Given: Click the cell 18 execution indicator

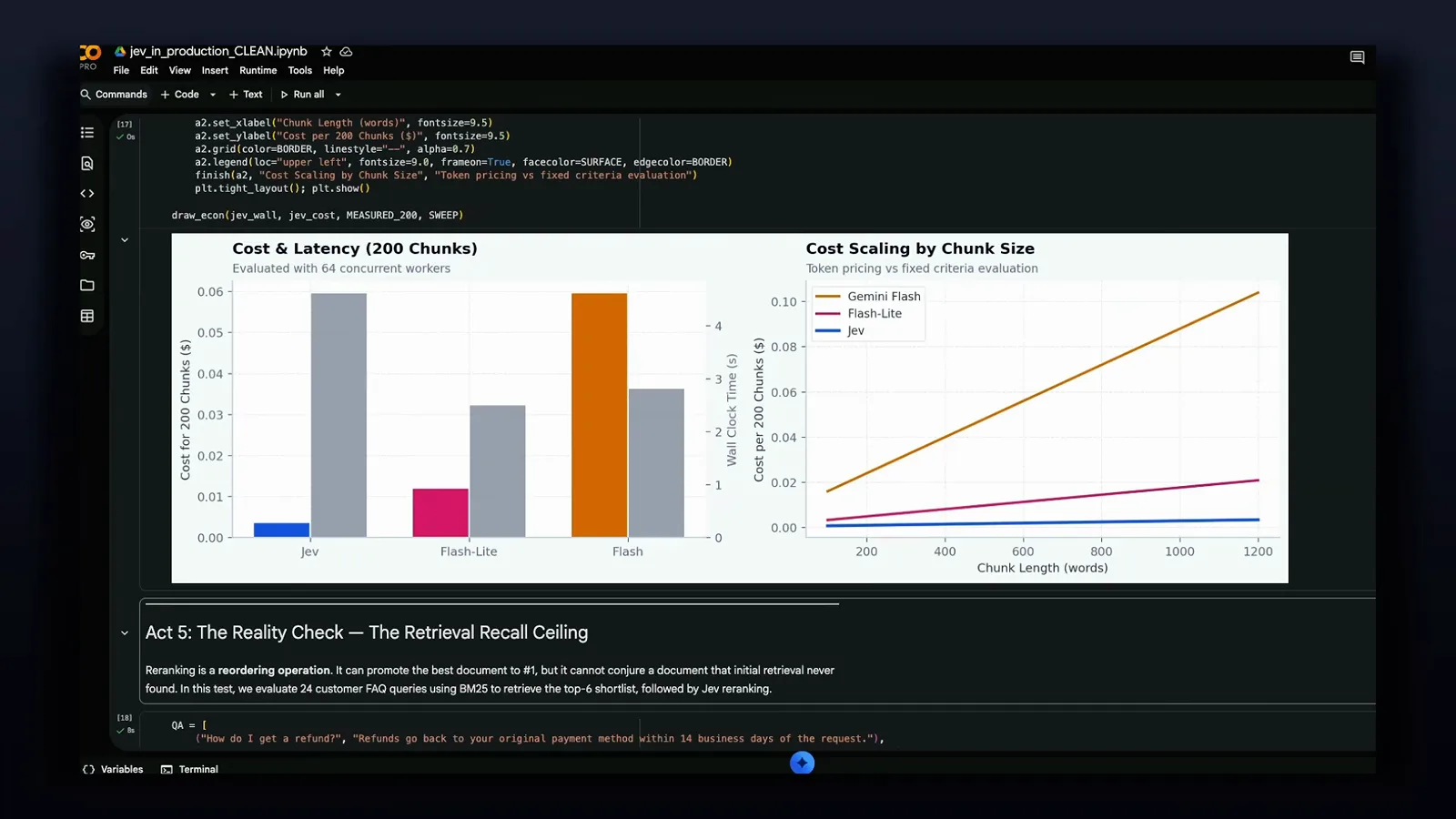Looking at the screenshot, I should pyautogui.click(x=126, y=723).
